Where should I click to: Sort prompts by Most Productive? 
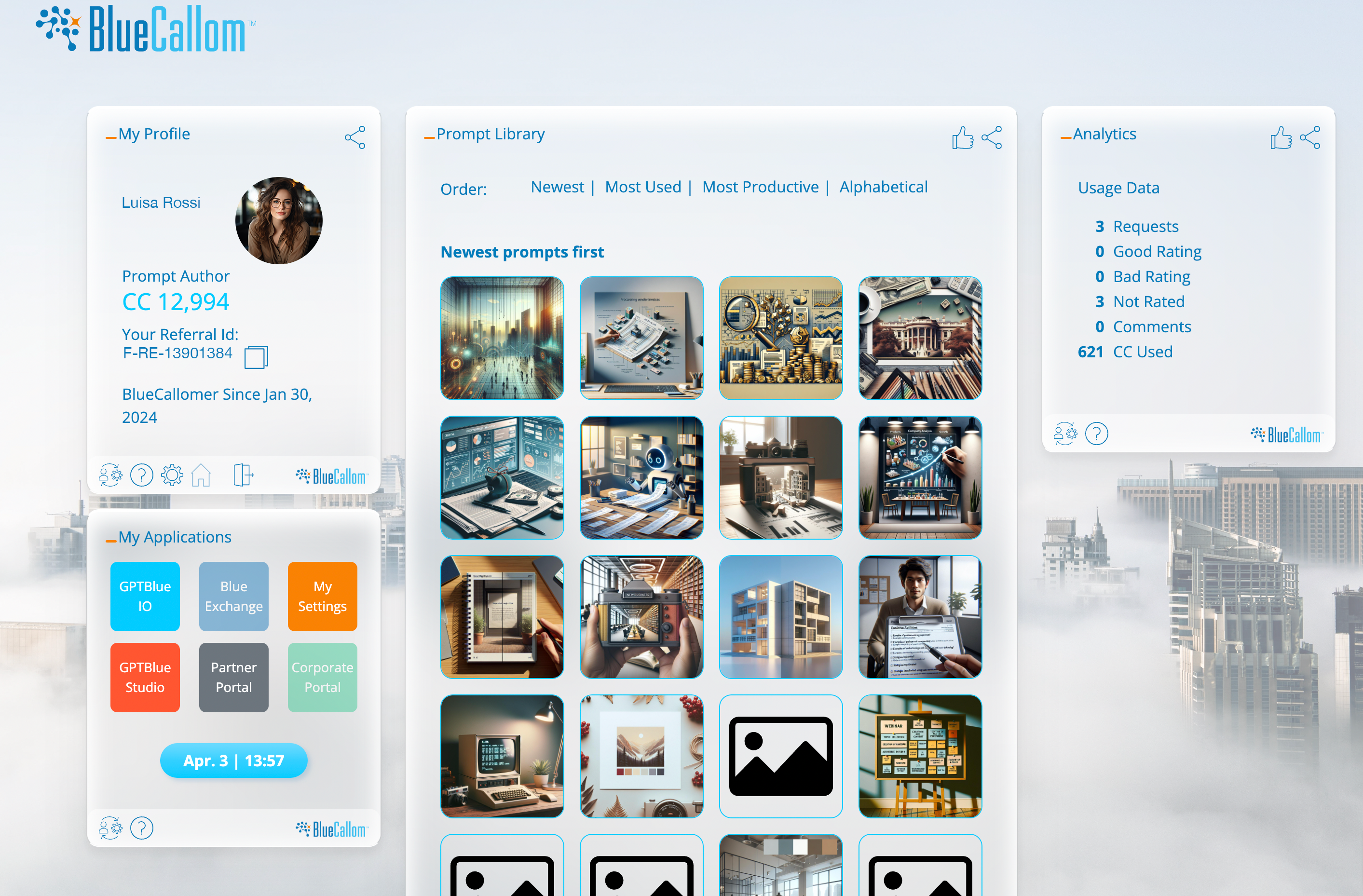761,186
